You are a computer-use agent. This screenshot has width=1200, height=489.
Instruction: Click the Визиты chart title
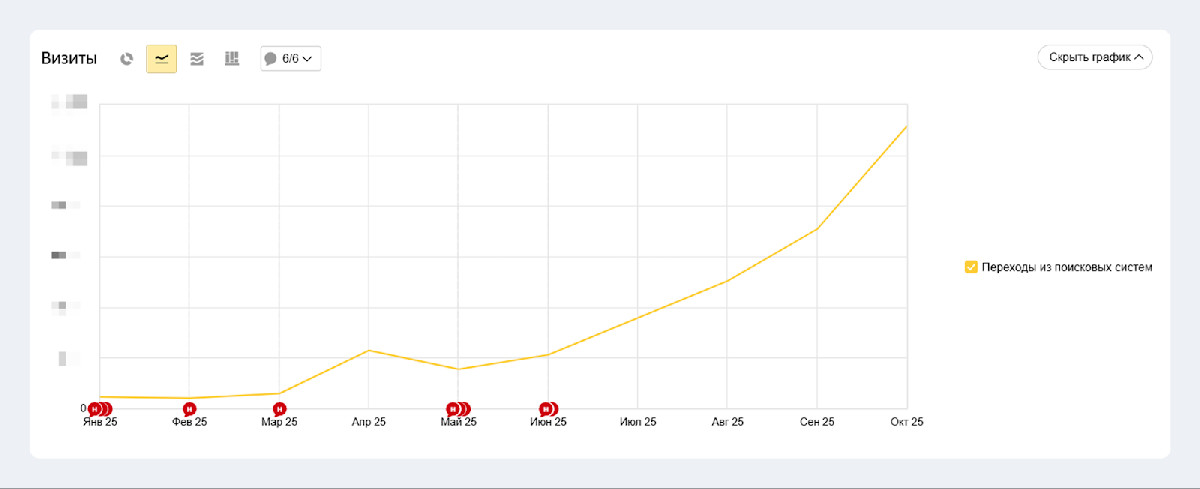pos(69,59)
